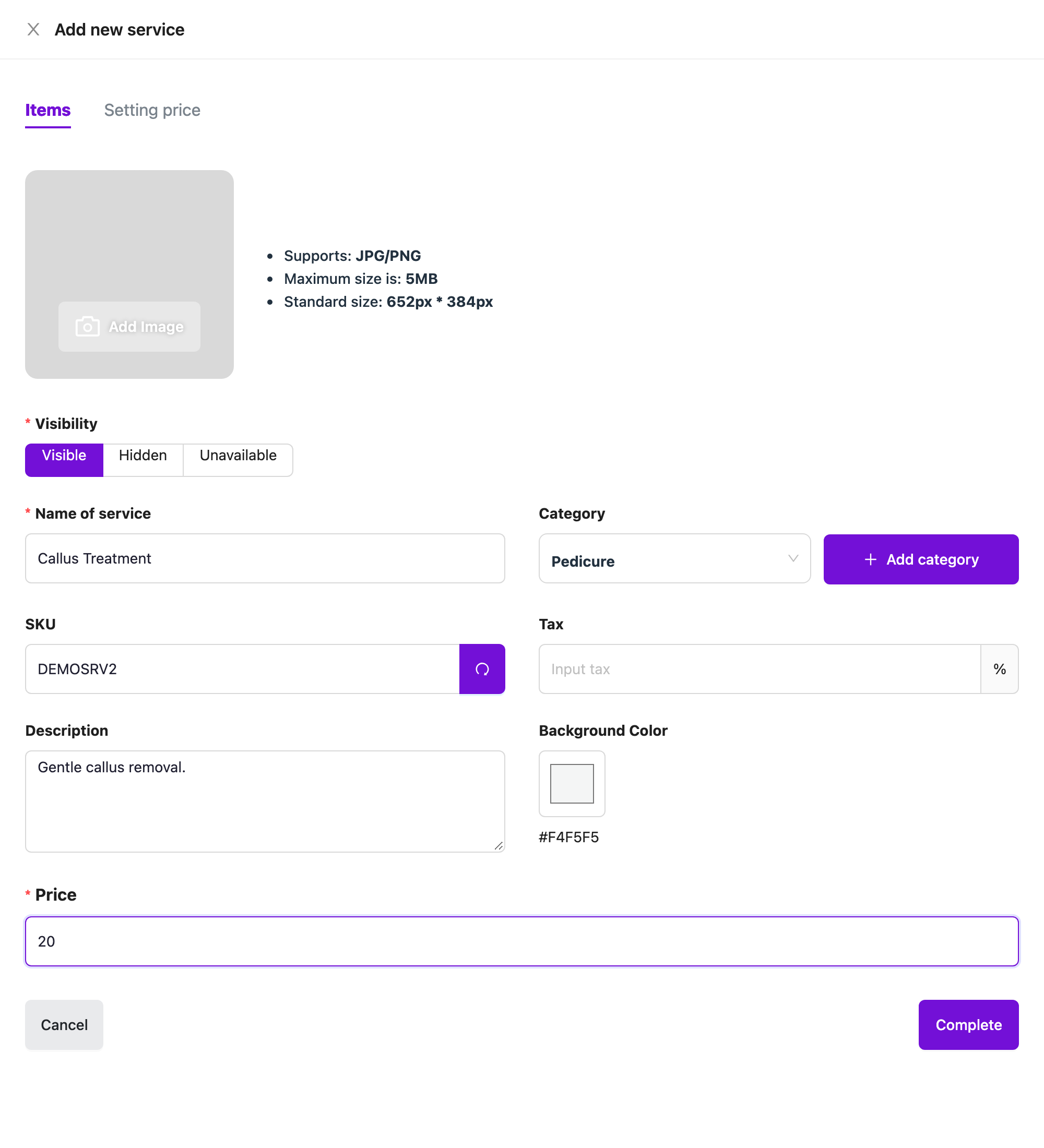
Task: Click the image placeholder thumbnail
Action: pyautogui.click(x=129, y=274)
